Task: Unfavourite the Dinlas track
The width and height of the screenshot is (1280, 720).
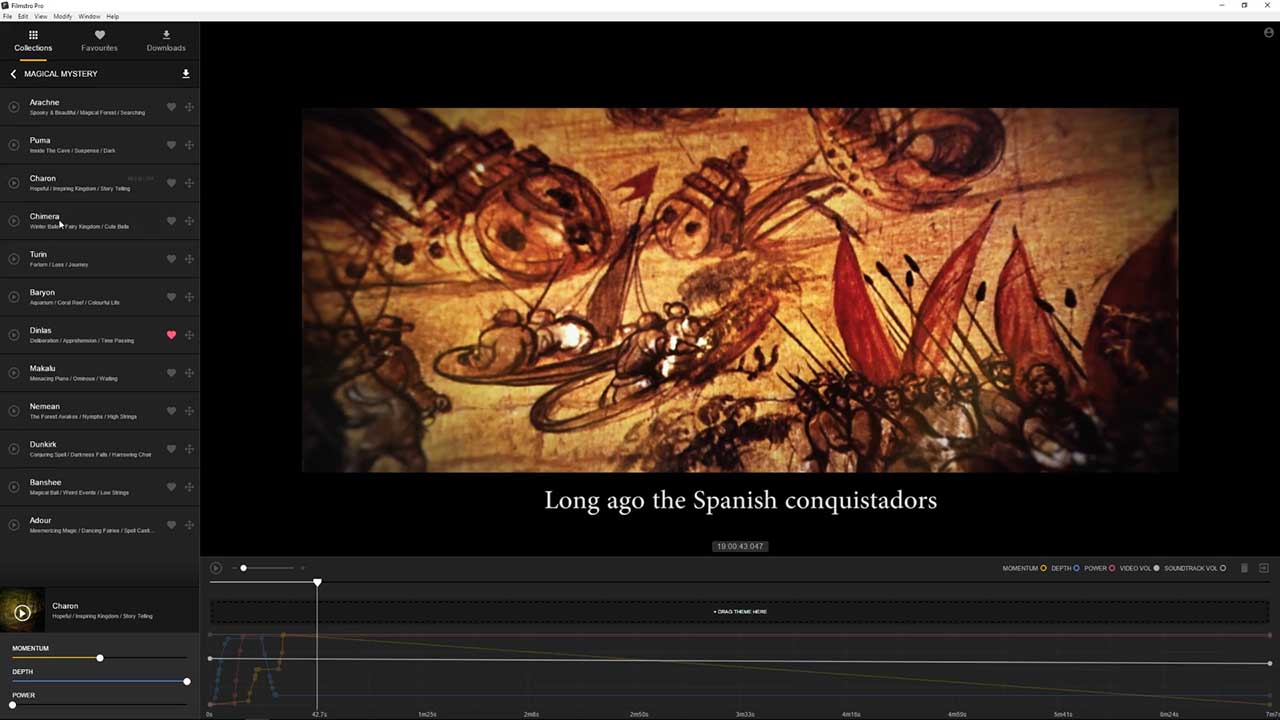Action: (171, 334)
